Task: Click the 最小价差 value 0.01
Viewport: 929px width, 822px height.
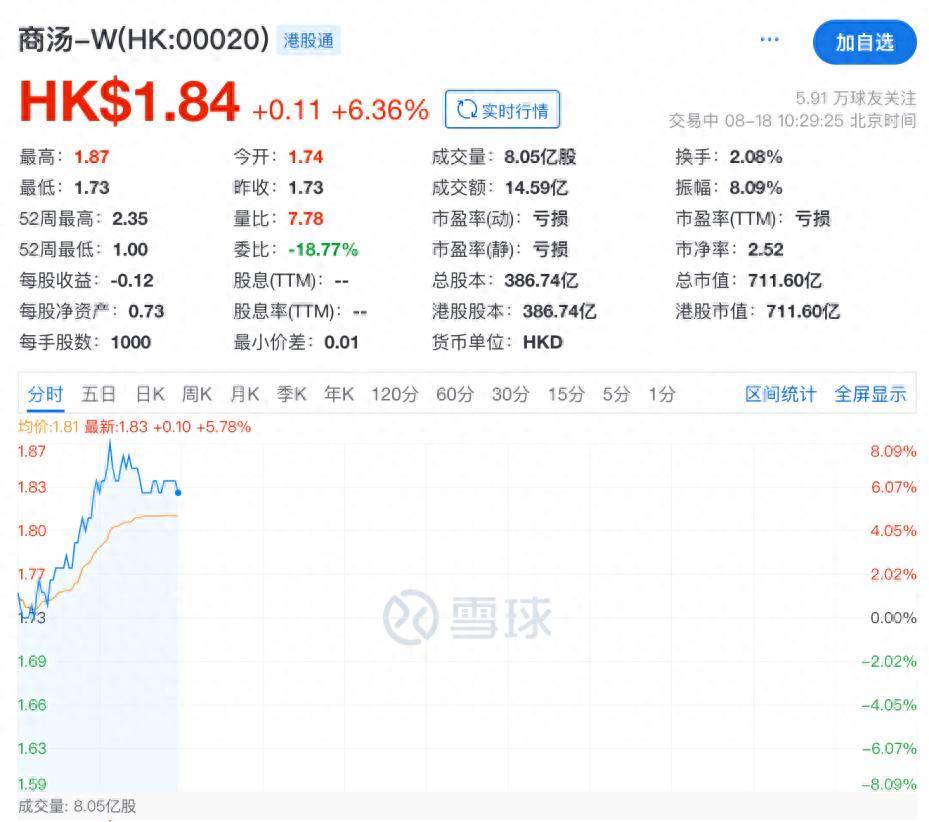Action: 341,342
